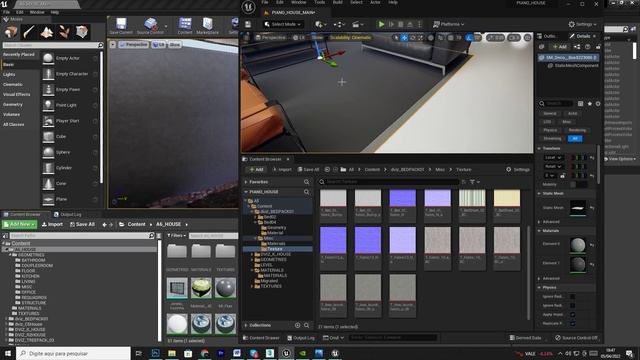Click the favorites star icon in Details
The width and height of the screenshot is (640, 360).
point(590,104)
